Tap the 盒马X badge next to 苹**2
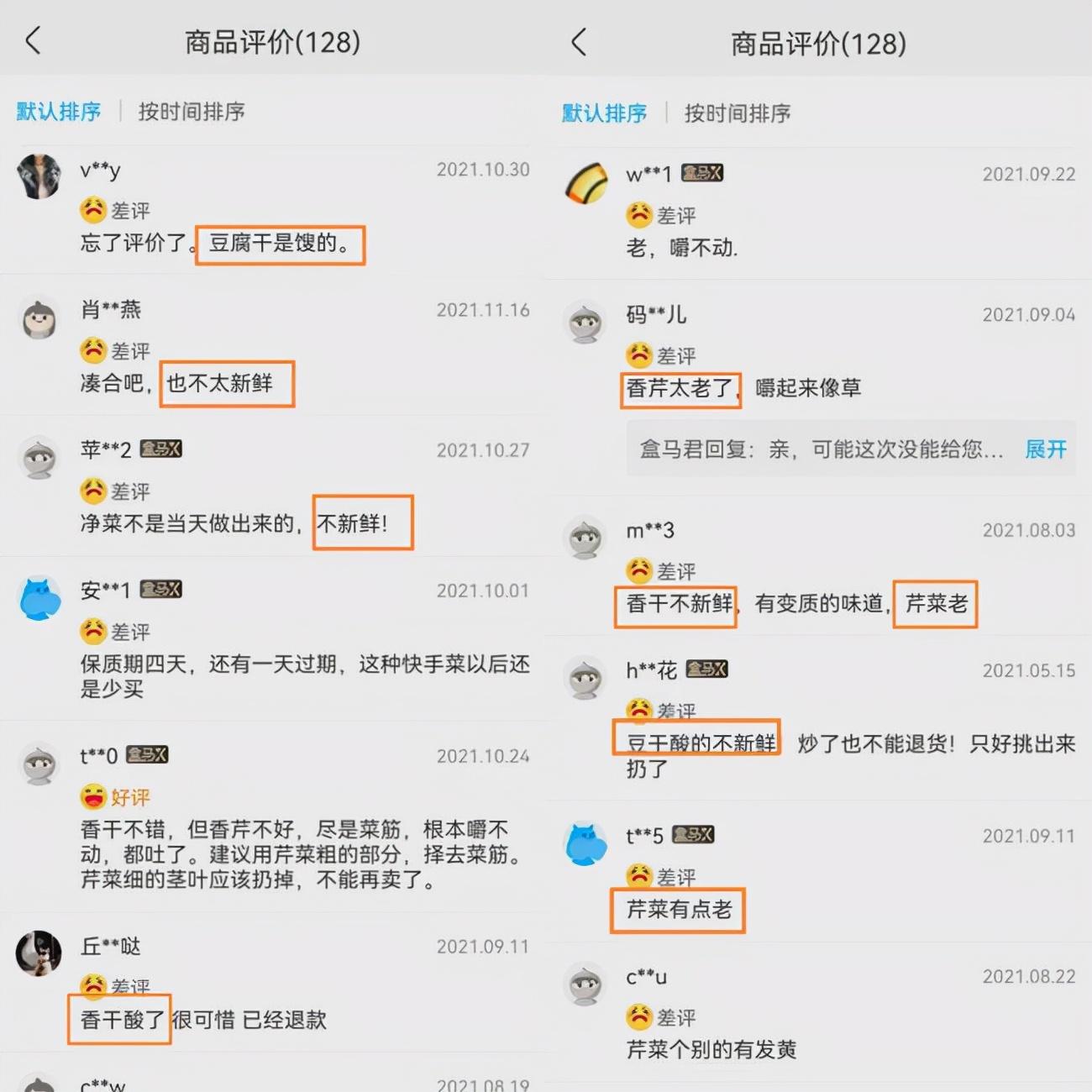The width and height of the screenshot is (1092, 1092). click(160, 449)
